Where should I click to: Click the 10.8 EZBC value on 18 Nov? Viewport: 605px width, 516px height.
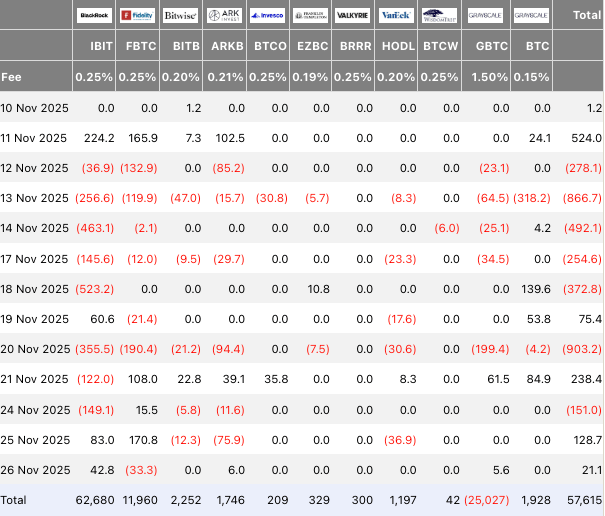point(318,289)
